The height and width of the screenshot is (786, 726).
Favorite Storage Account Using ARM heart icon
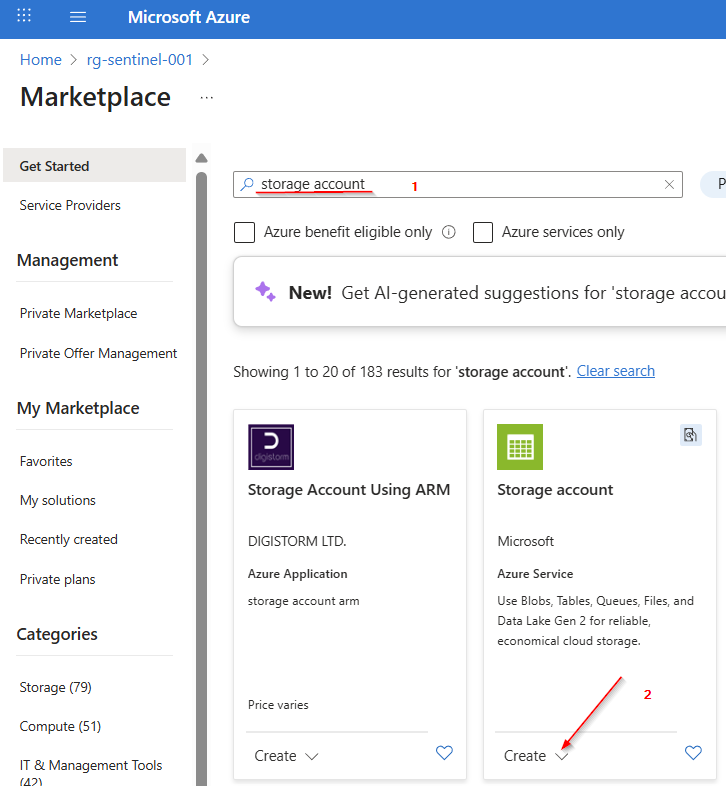coord(444,754)
